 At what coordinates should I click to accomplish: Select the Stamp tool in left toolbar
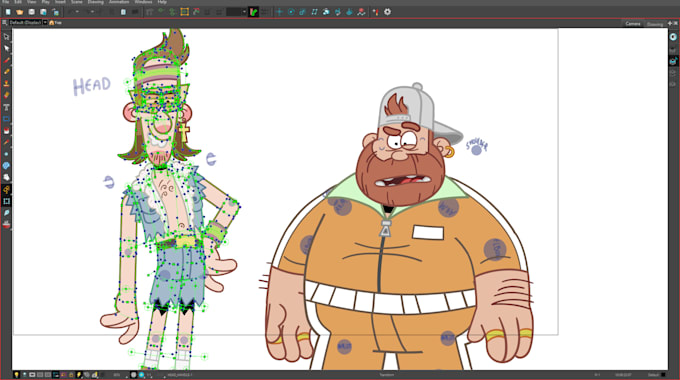click(x=6, y=83)
